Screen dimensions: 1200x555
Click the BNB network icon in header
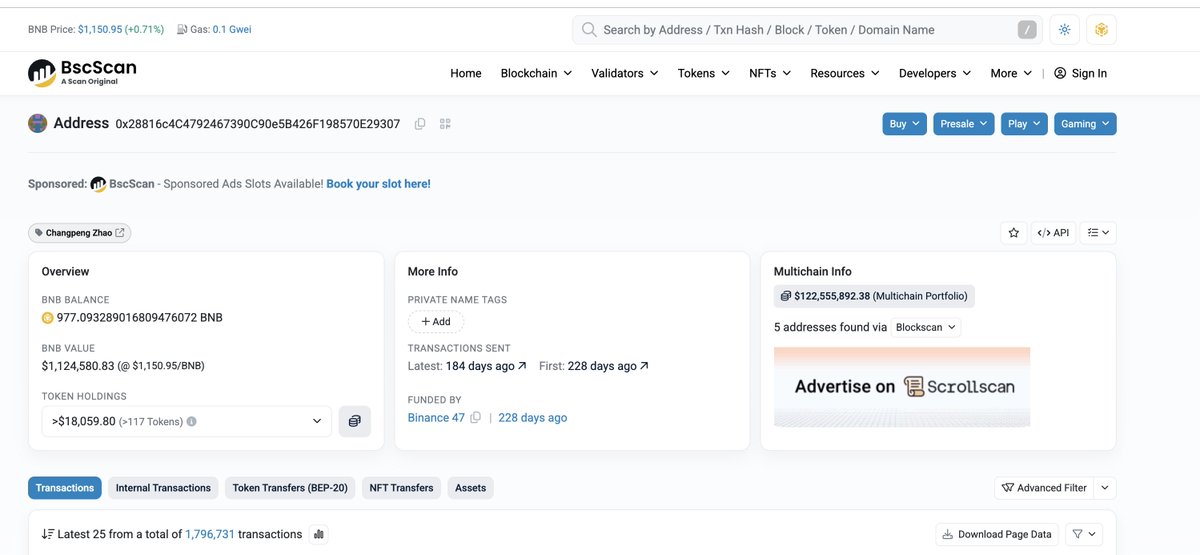click(x=1101, y=30)
